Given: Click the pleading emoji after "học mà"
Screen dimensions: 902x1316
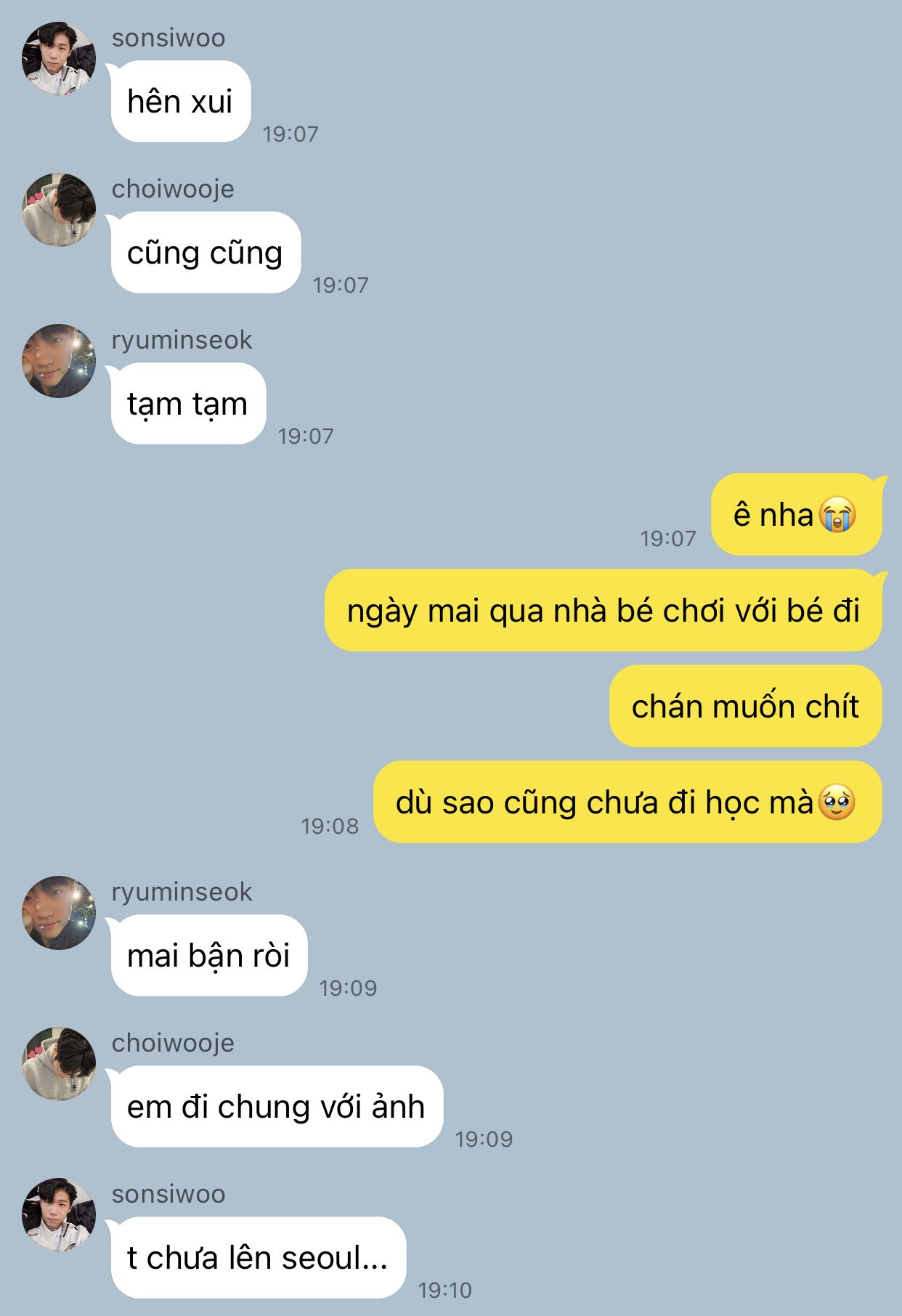Looking at the screenshot, I should click(x=837, y=803).
